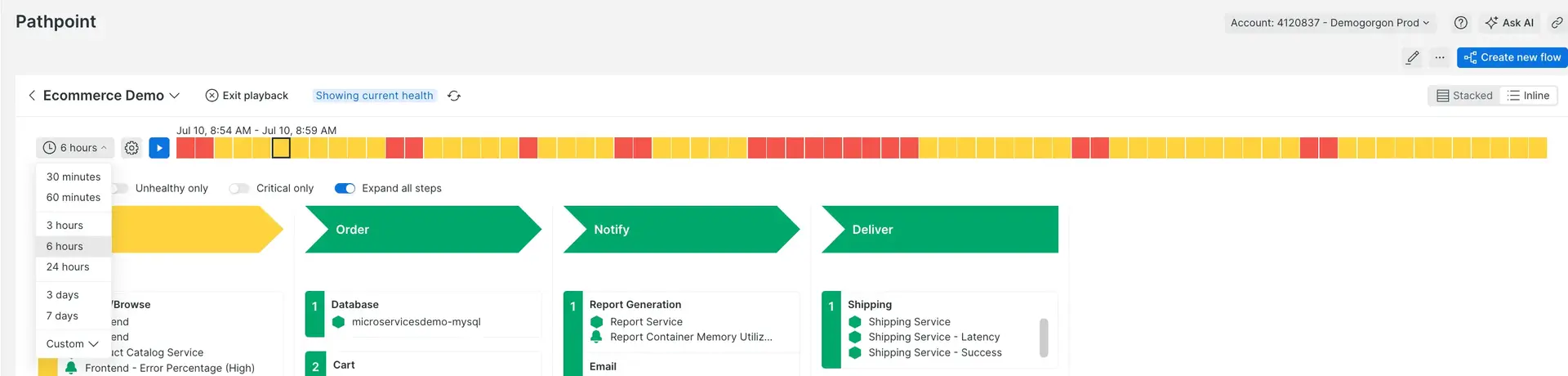Screen dimensions: 1568x376
Task: Open the three-dot more options menu
Action: coord(1440,57)
